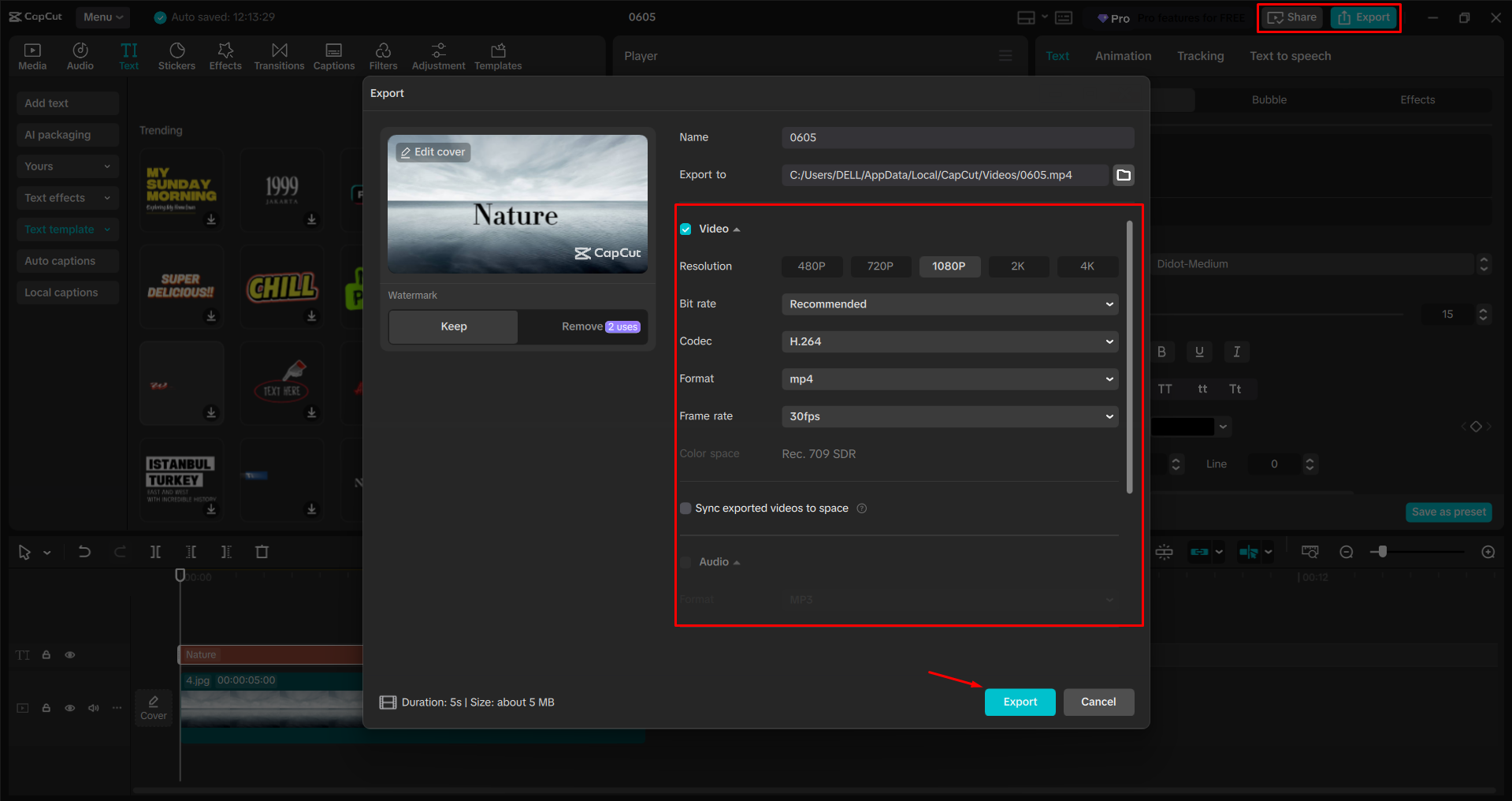
Task: Click the Undo icon above the timeline
Action: pyautogui.click(x=84, y=551)
